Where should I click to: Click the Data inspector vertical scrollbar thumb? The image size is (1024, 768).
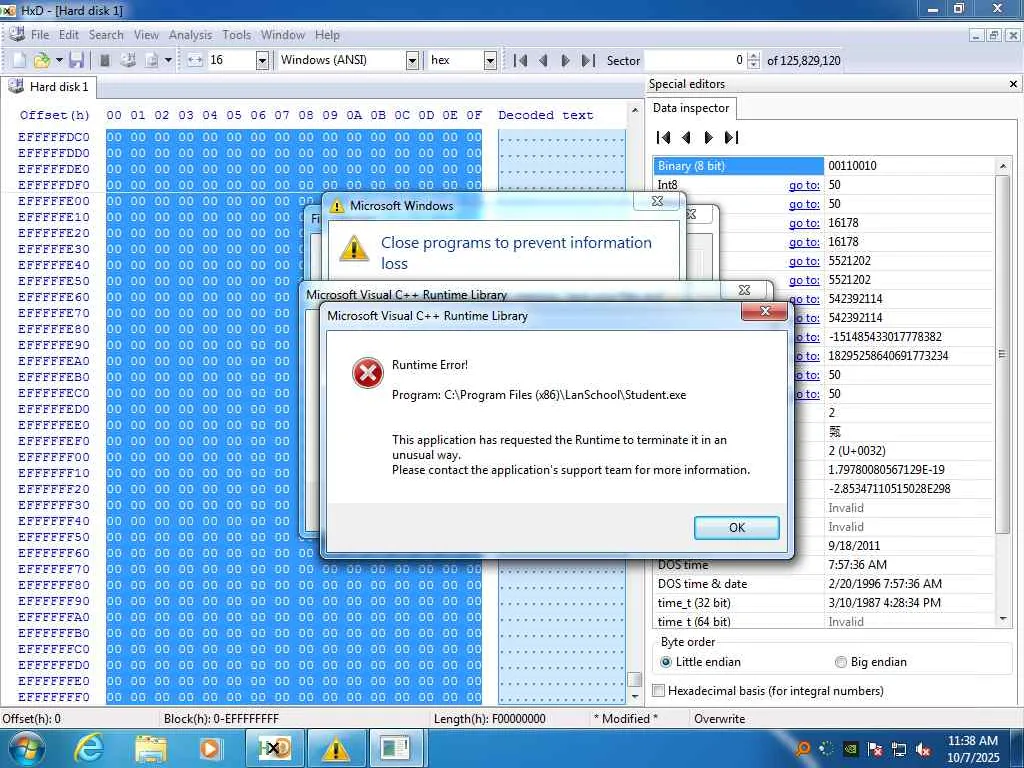click(1002, 355)
